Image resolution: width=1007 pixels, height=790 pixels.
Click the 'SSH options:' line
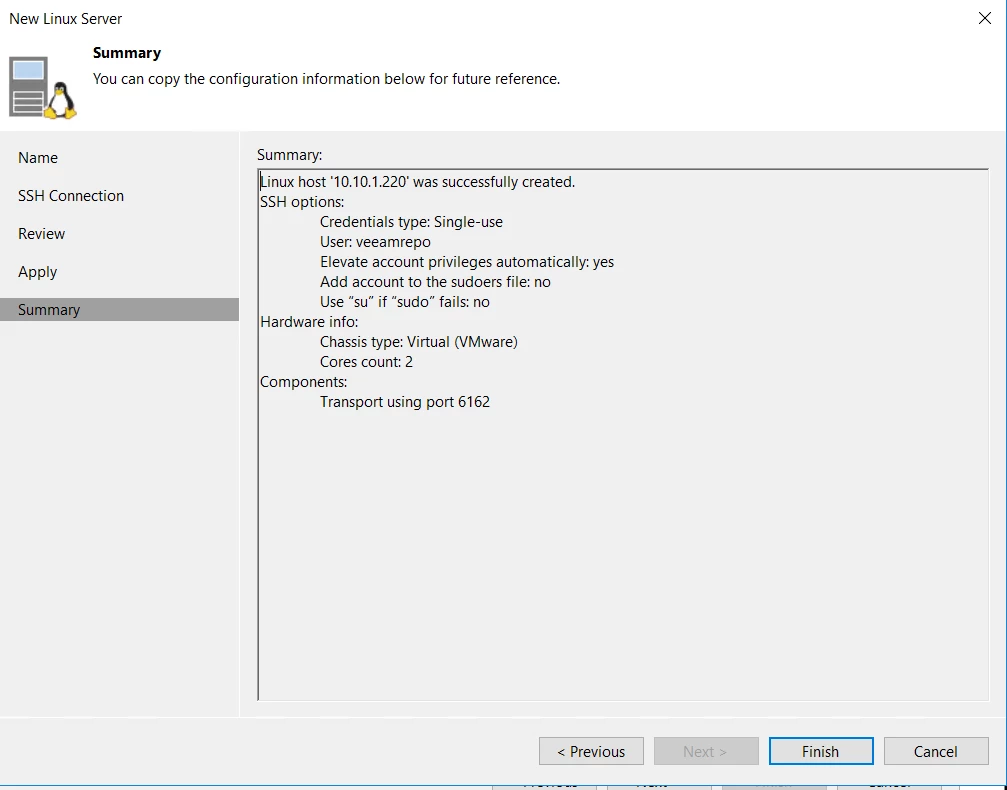[x=302, y=202]
